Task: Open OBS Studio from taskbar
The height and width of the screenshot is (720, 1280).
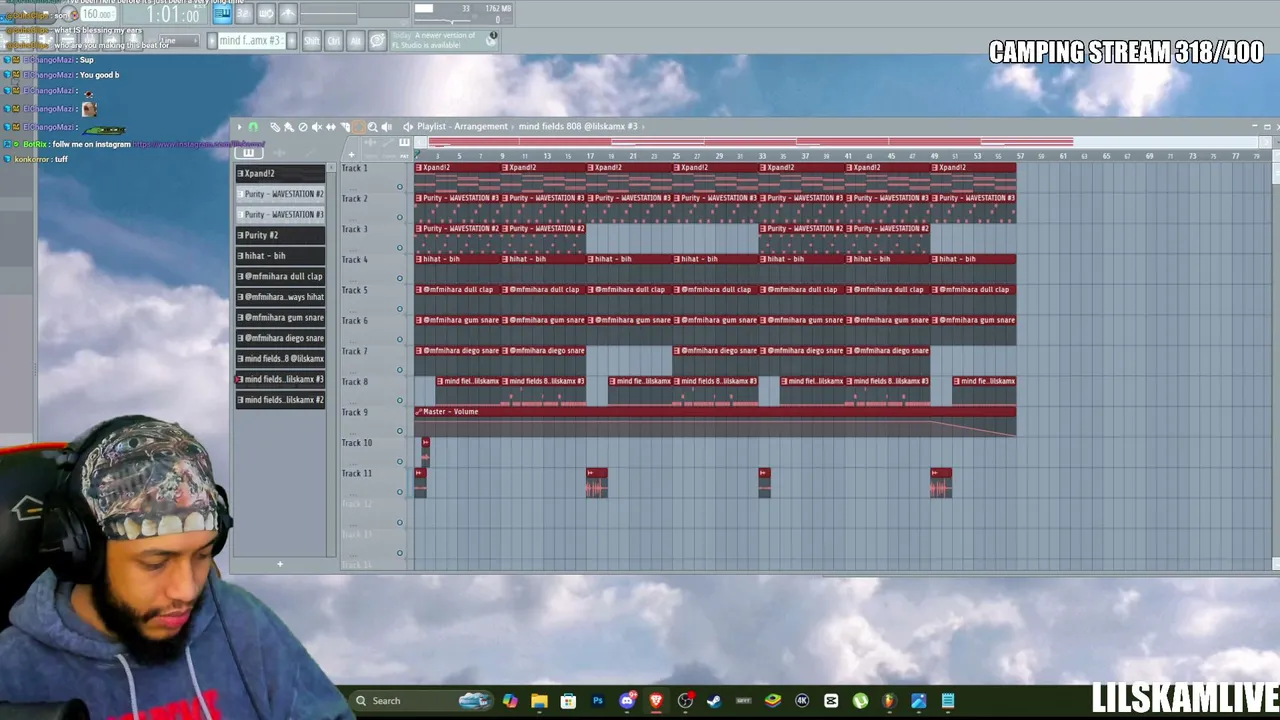Action: [x=685, y=701]
